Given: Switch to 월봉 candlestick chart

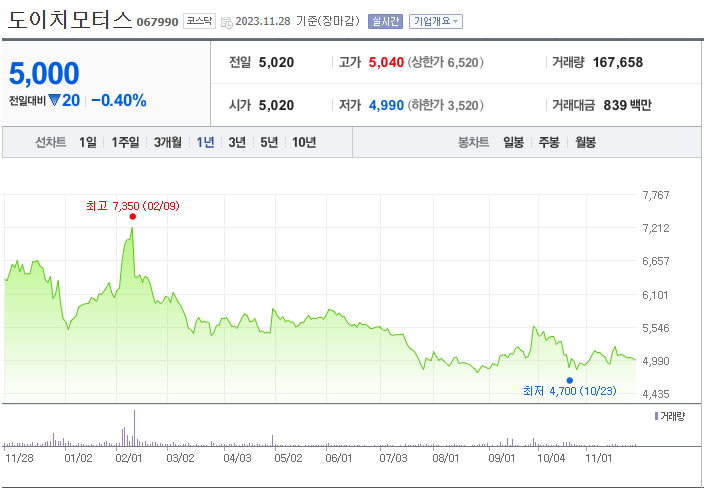Looking at the screenshot, I should [585, 142].
